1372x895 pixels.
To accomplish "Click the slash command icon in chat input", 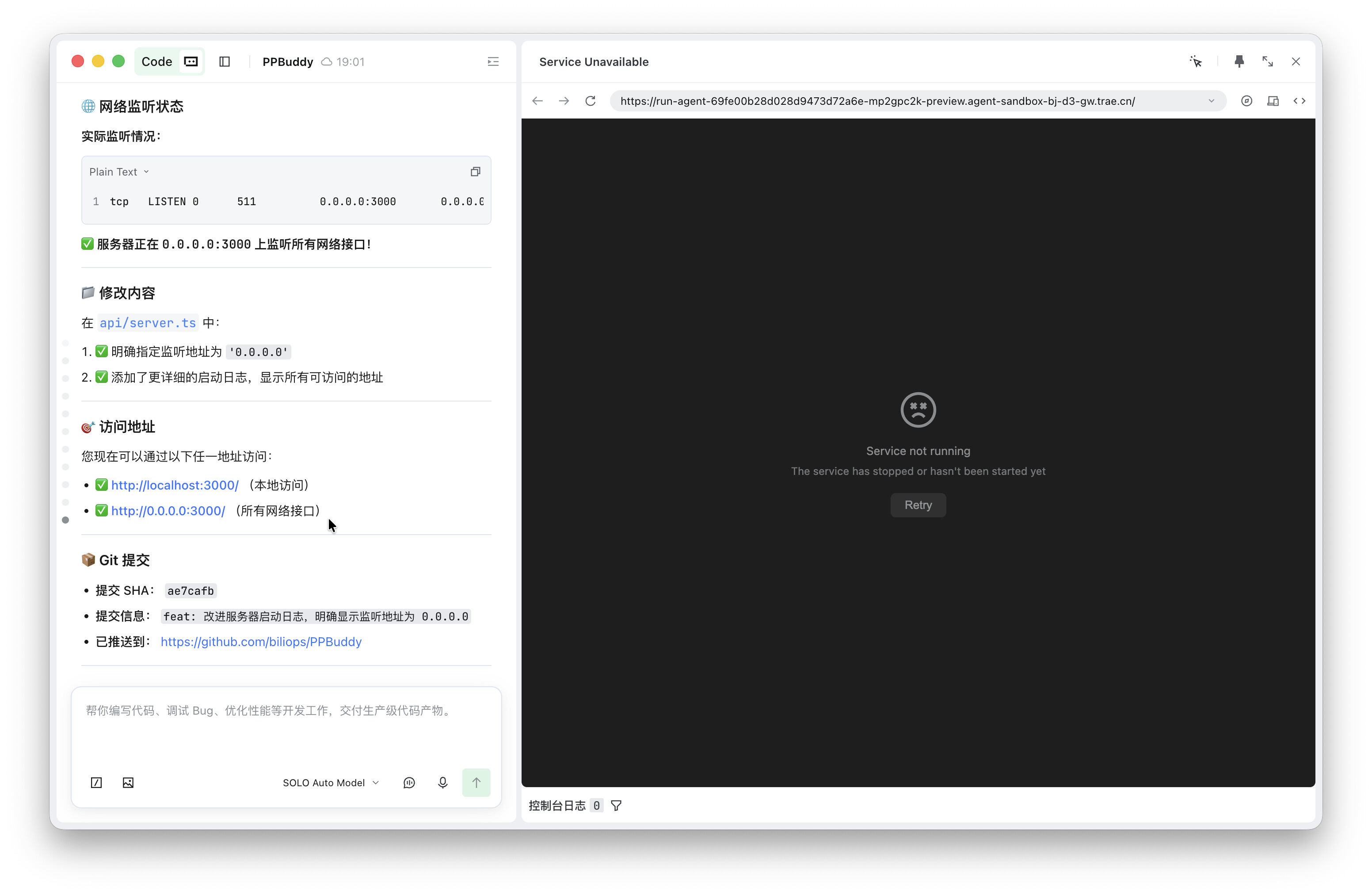I will click(x=96, y=783).
